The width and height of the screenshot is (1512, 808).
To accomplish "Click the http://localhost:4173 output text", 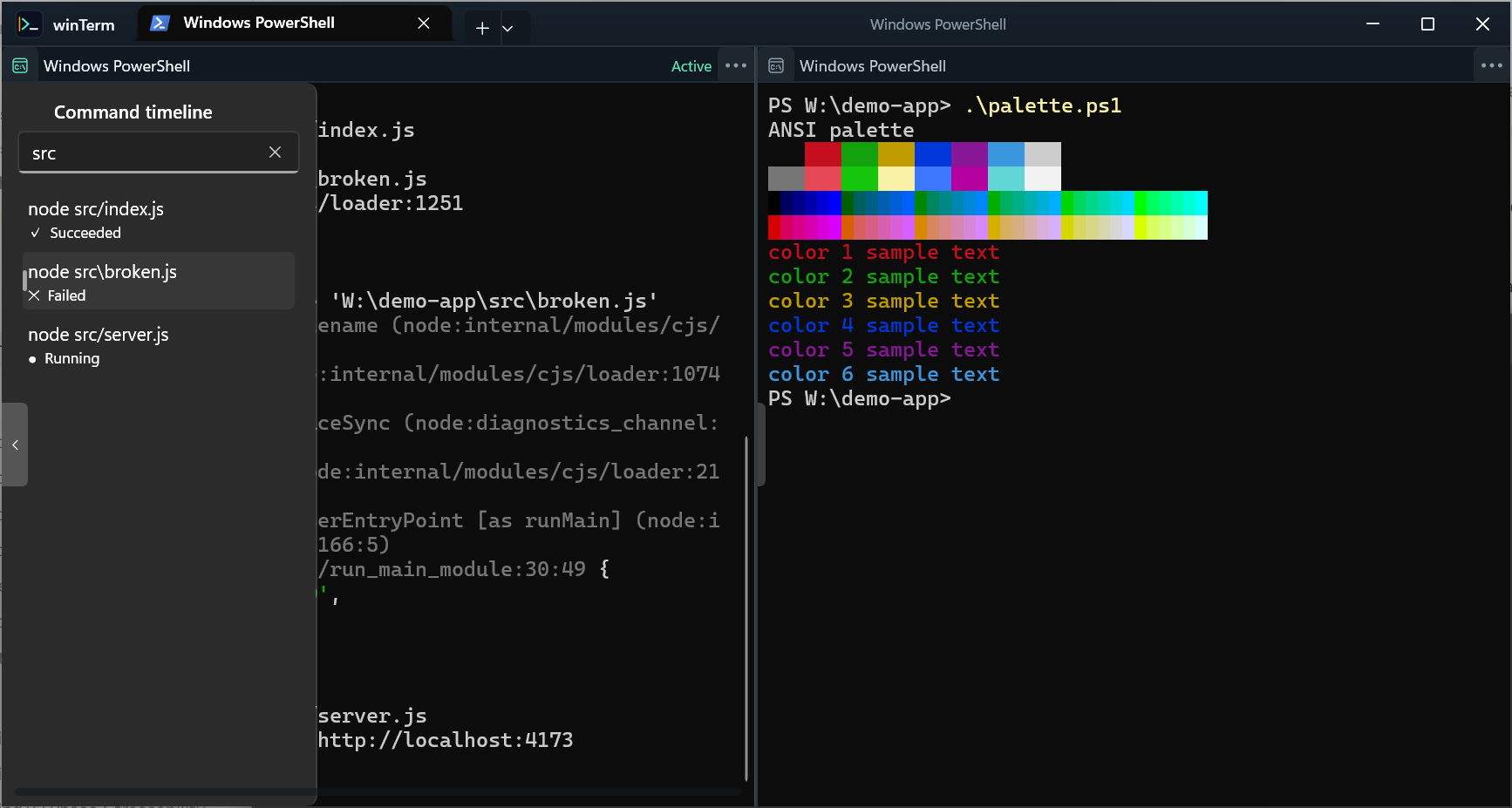I will pos(446,740).
